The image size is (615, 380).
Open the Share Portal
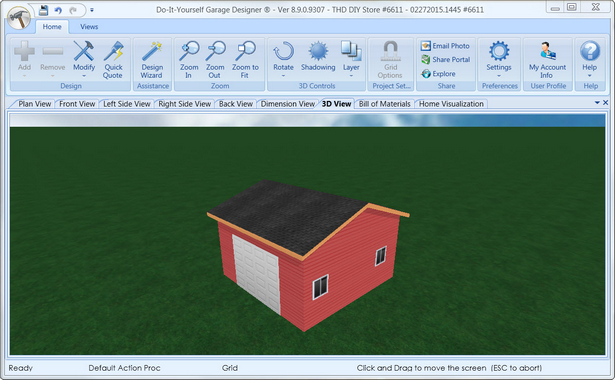(x=445, y=60)
